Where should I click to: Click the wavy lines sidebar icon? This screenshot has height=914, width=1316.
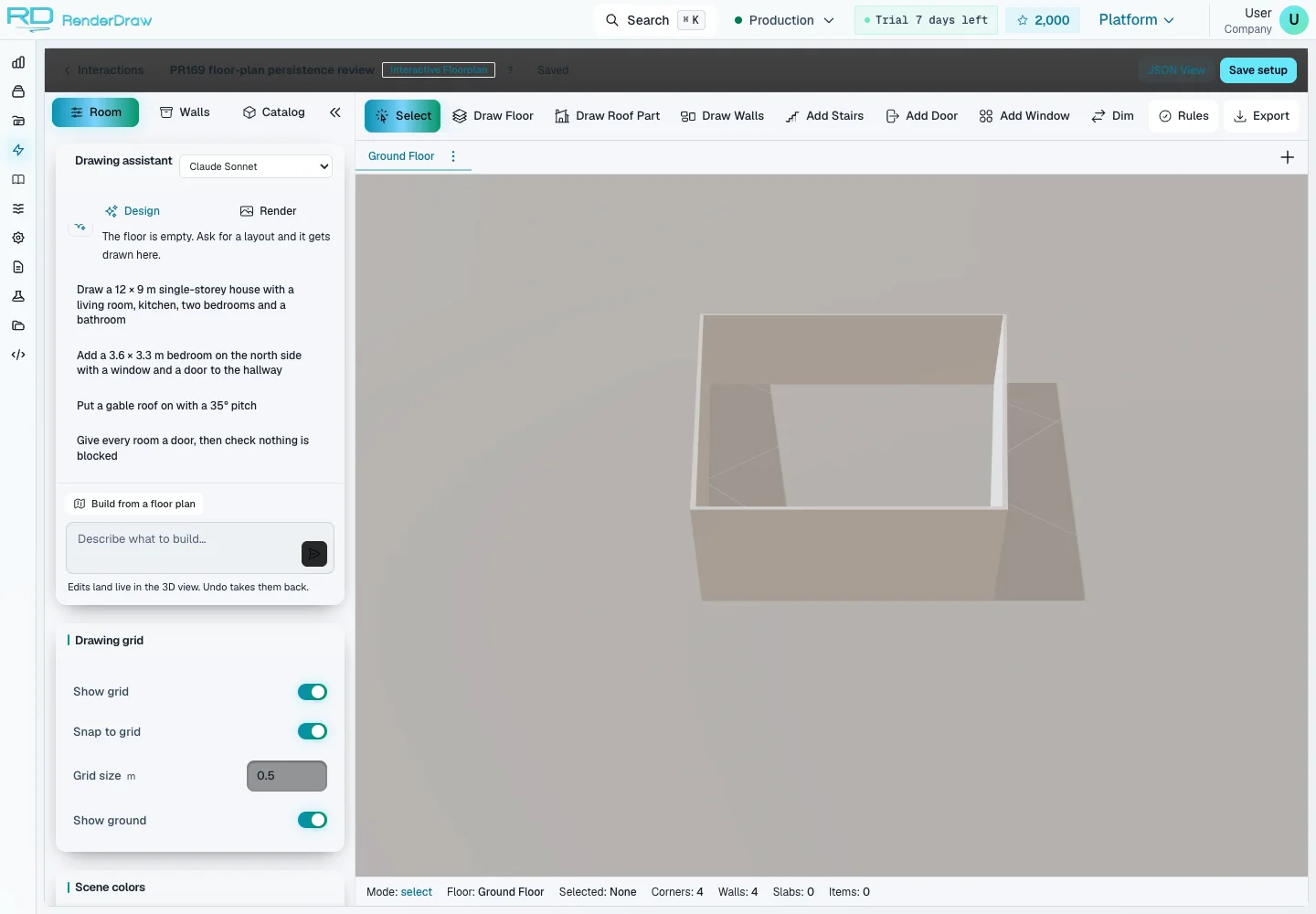coord(18,208)
